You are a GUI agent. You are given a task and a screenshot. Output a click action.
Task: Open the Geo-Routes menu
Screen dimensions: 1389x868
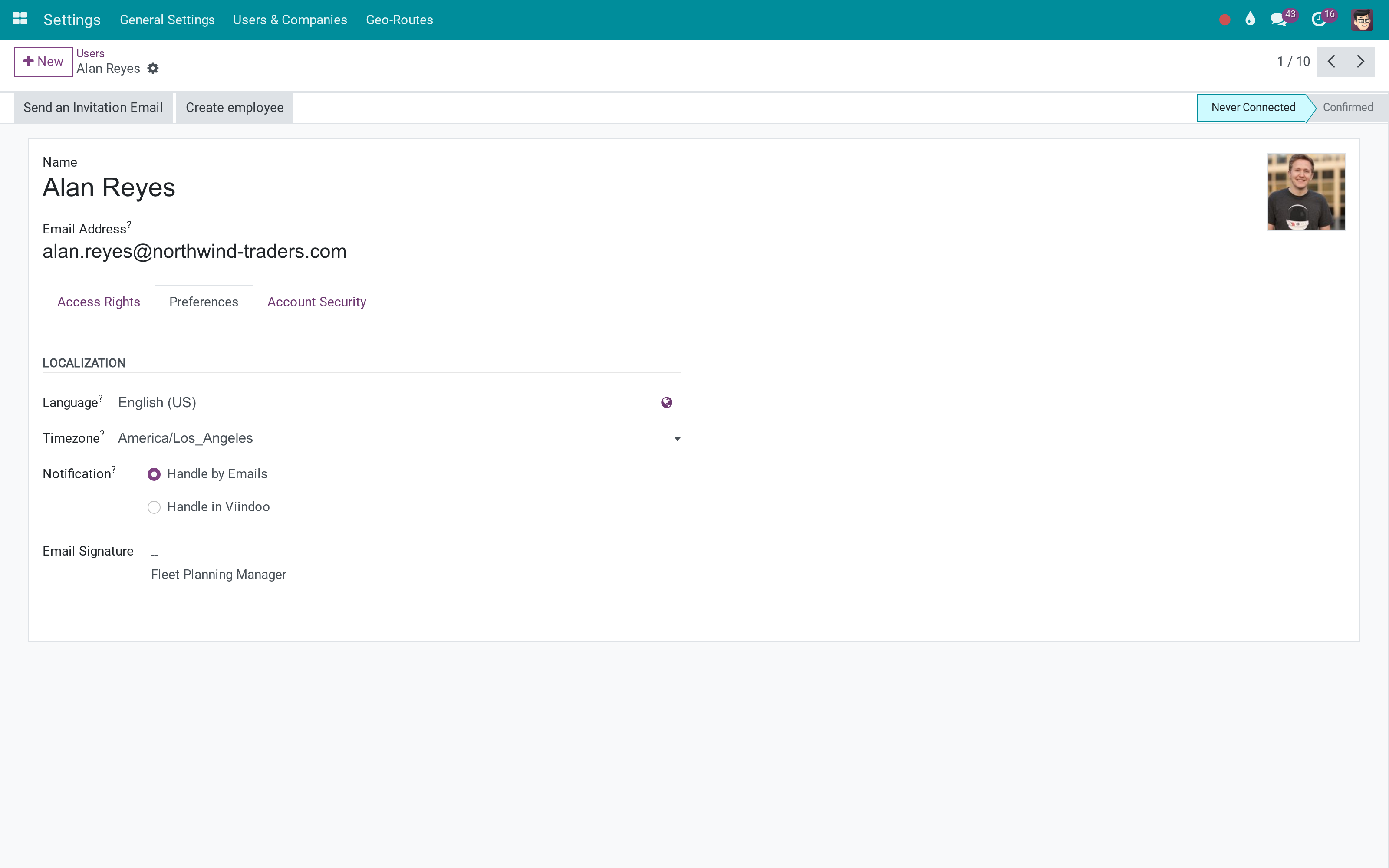(x=399, y=20)
